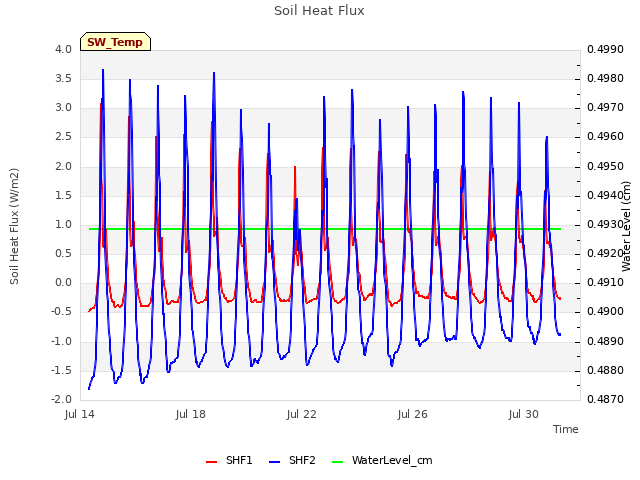Click the 0.4870 right axis tick label
The height and width of the screenshot is (480, 640).
pyautogui.click(x=605, y=399)
